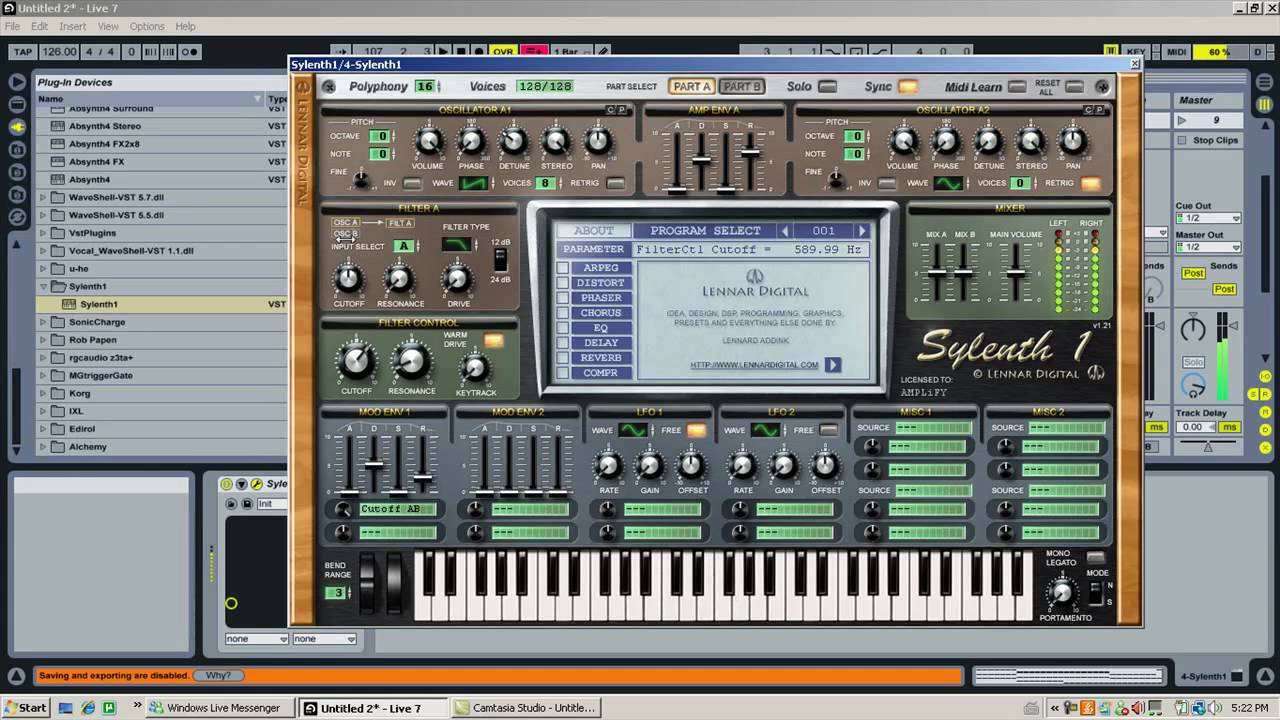Toggle the Warm Drive button
This screenshot has height=720, width=1280.
pos(493,341)
